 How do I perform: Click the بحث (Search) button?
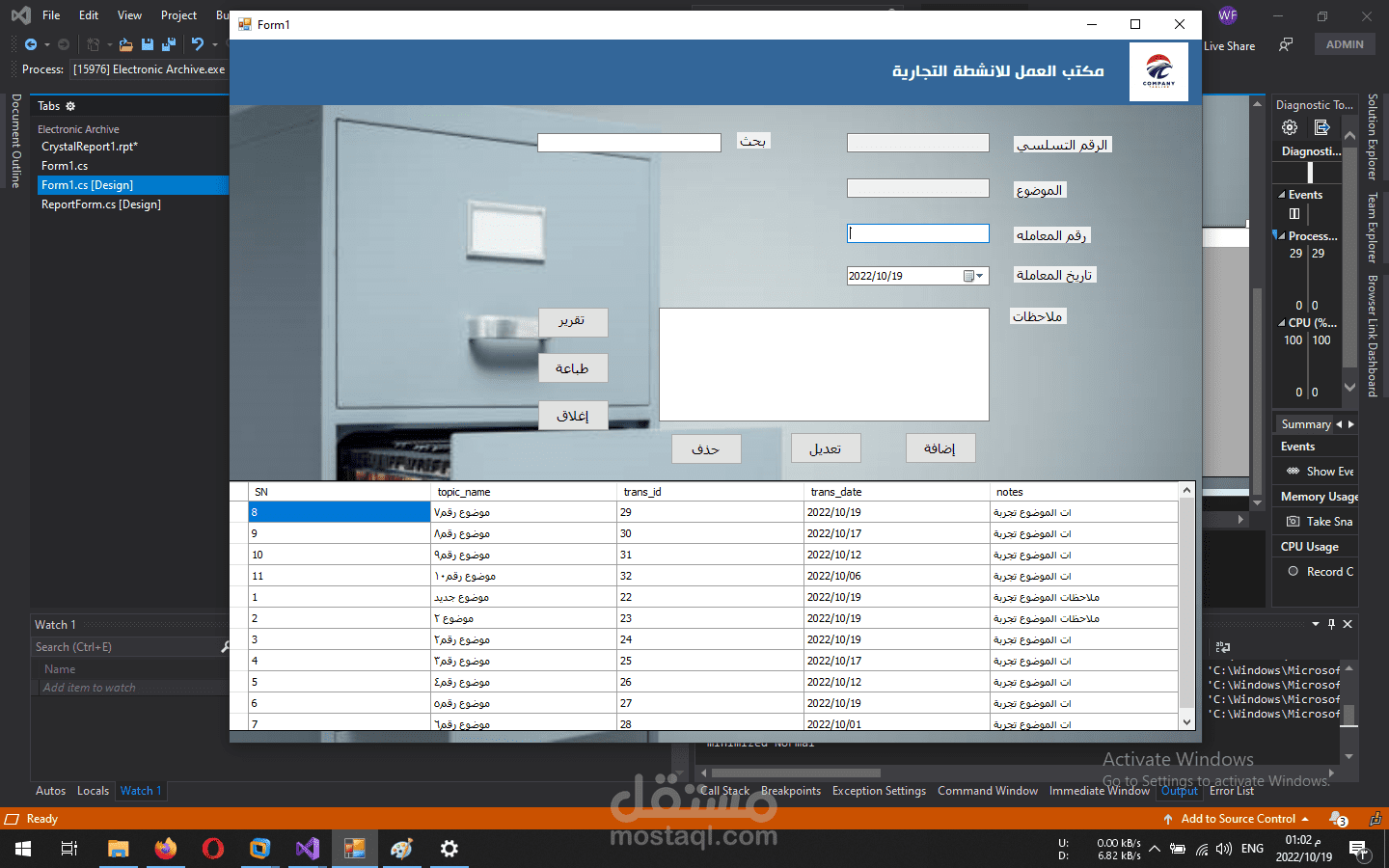[x=753, y=141]
